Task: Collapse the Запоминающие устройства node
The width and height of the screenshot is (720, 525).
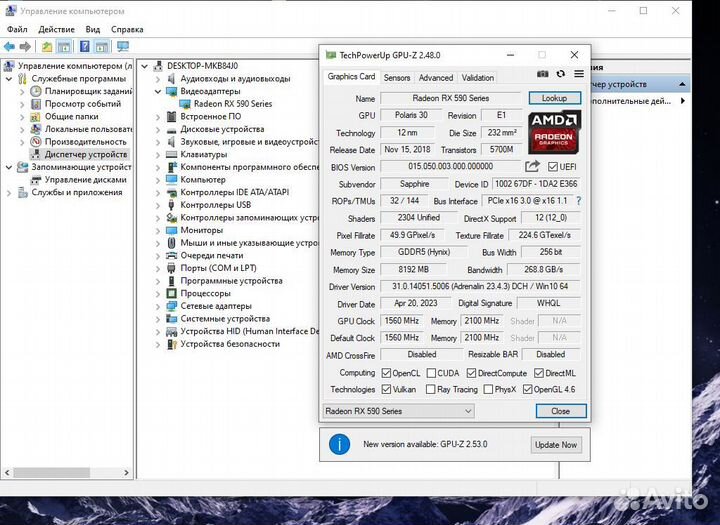Action: click(9, 167)
